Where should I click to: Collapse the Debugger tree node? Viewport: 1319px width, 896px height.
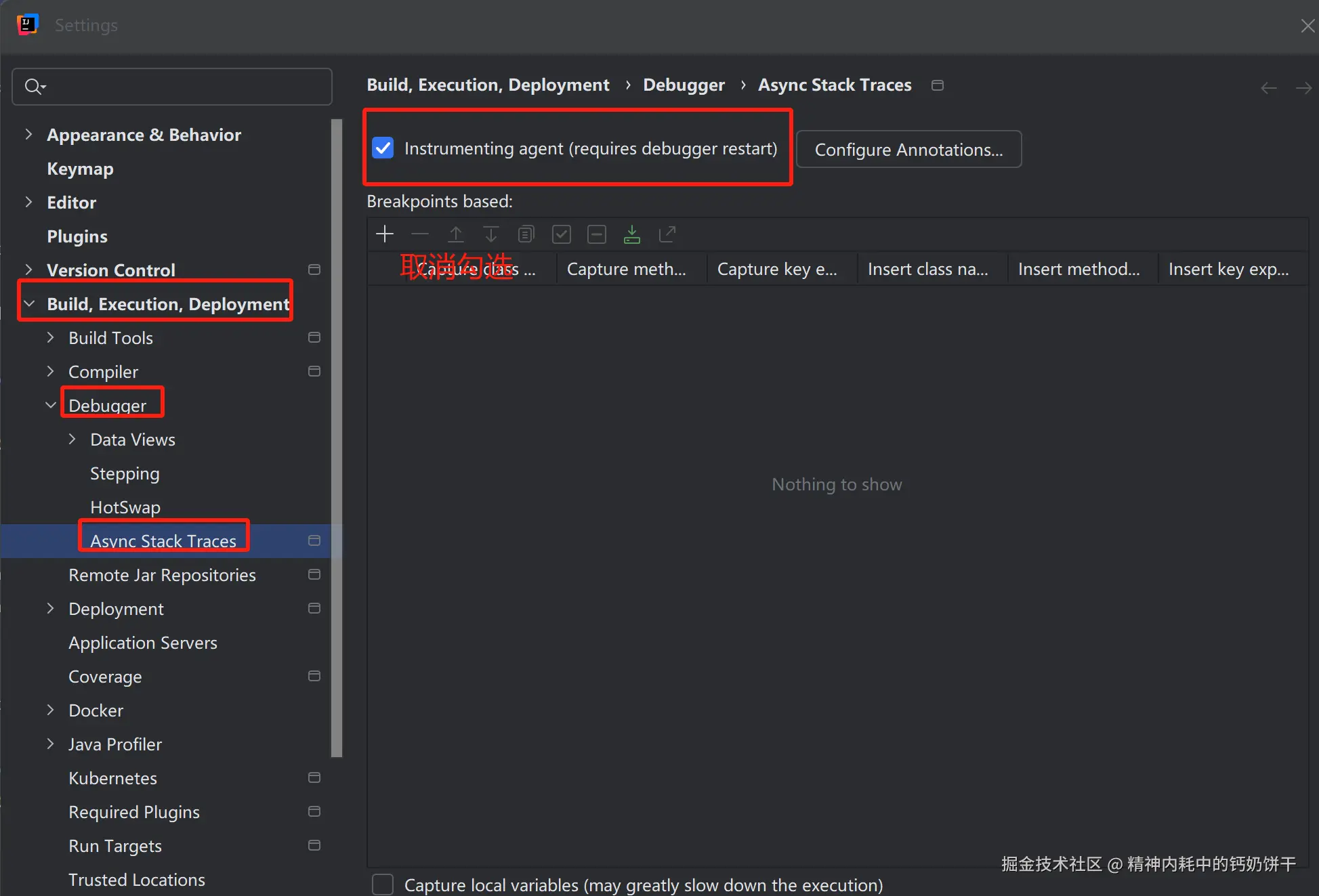click(51, 405)
